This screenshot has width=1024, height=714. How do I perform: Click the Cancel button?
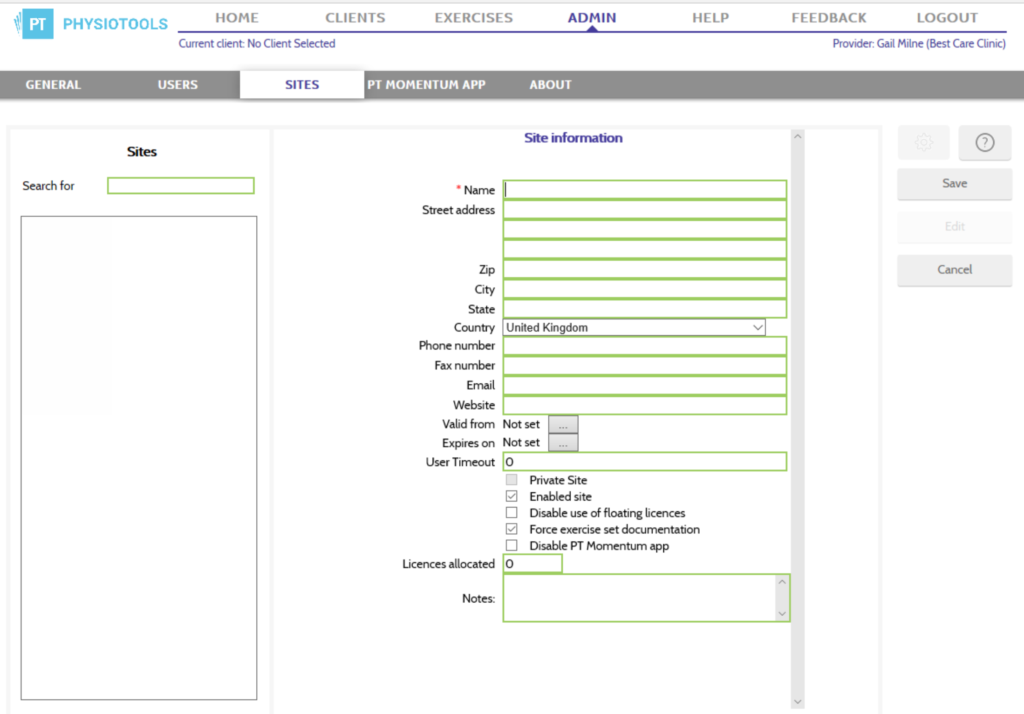(955, 270)
